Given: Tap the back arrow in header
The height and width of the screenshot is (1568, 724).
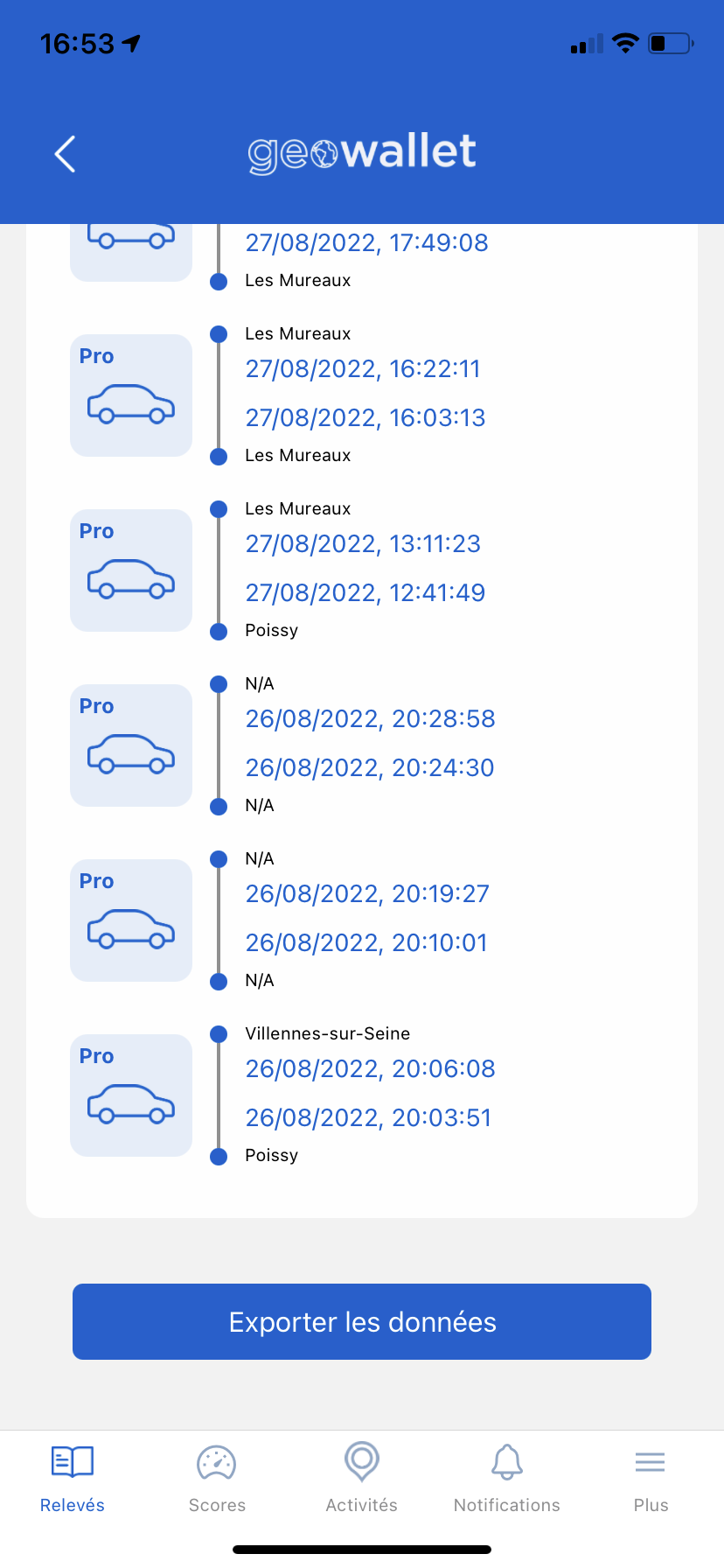Looking at the screenshot, I should tap(66, 154).
